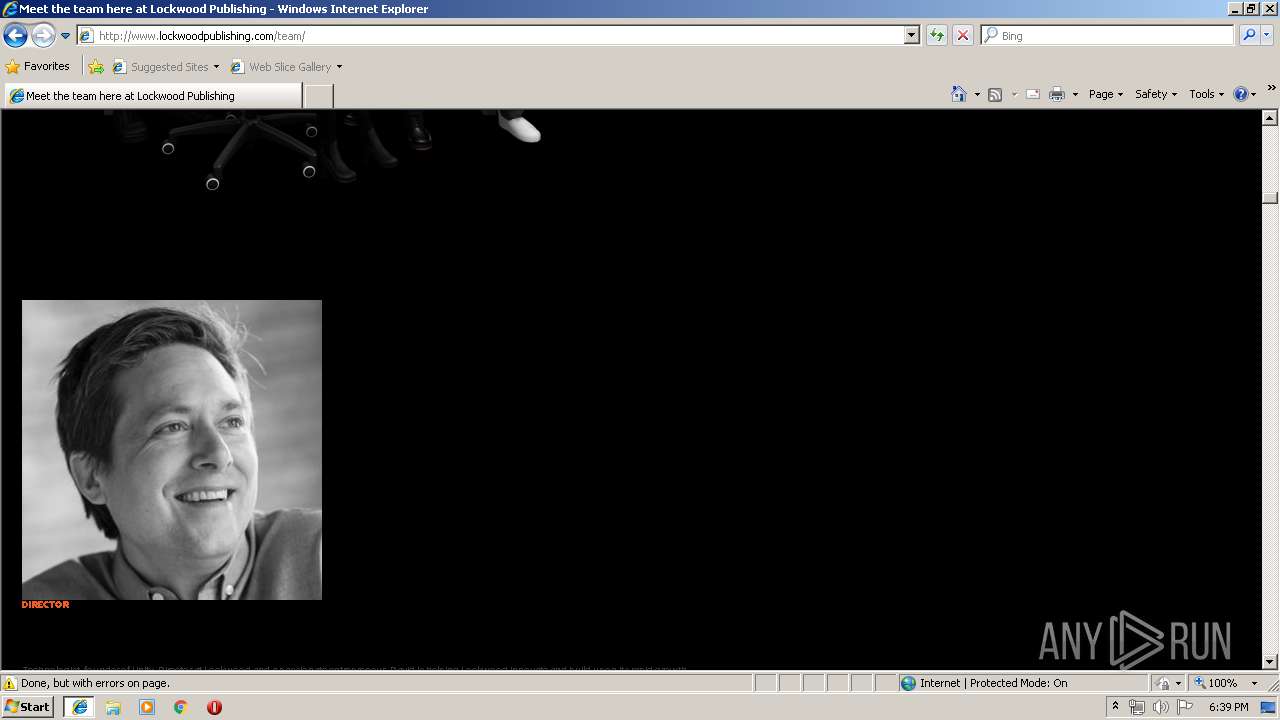Click the address bar URL field
This screenshot has height=720, width=1280.
(x=490, y=36)
